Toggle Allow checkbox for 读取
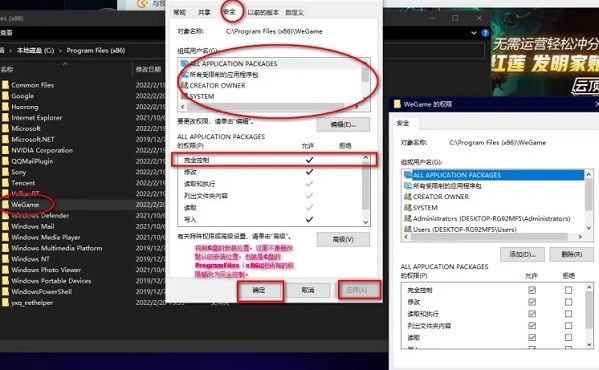599x370 pixels. [532, 338]
